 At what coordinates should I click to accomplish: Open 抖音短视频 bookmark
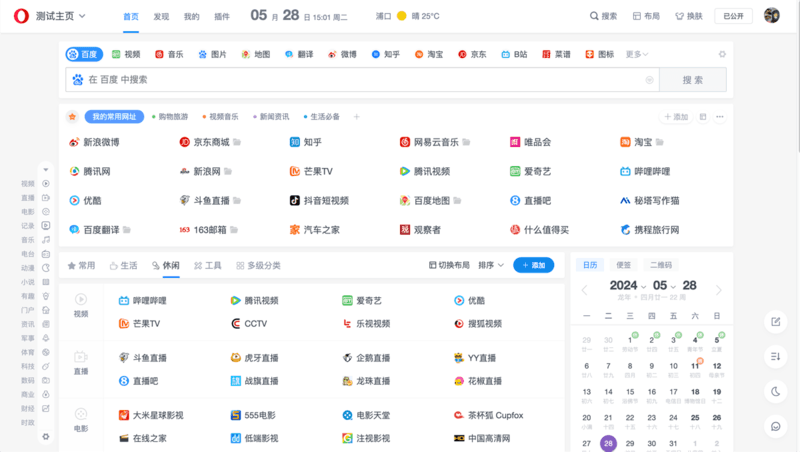click(x=319, y=200)
